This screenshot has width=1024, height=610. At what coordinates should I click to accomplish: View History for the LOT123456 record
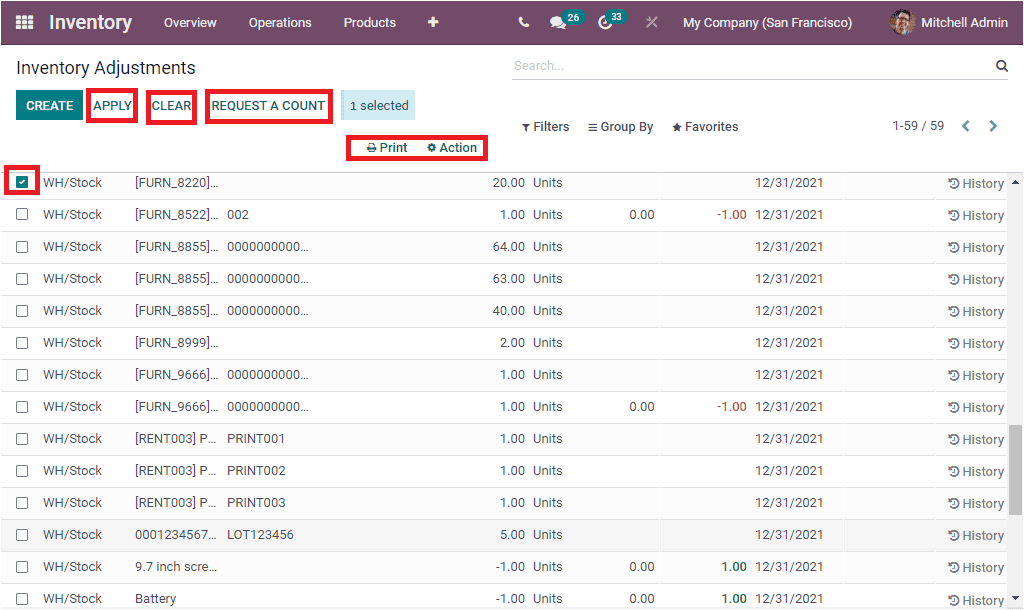point(974,535)
